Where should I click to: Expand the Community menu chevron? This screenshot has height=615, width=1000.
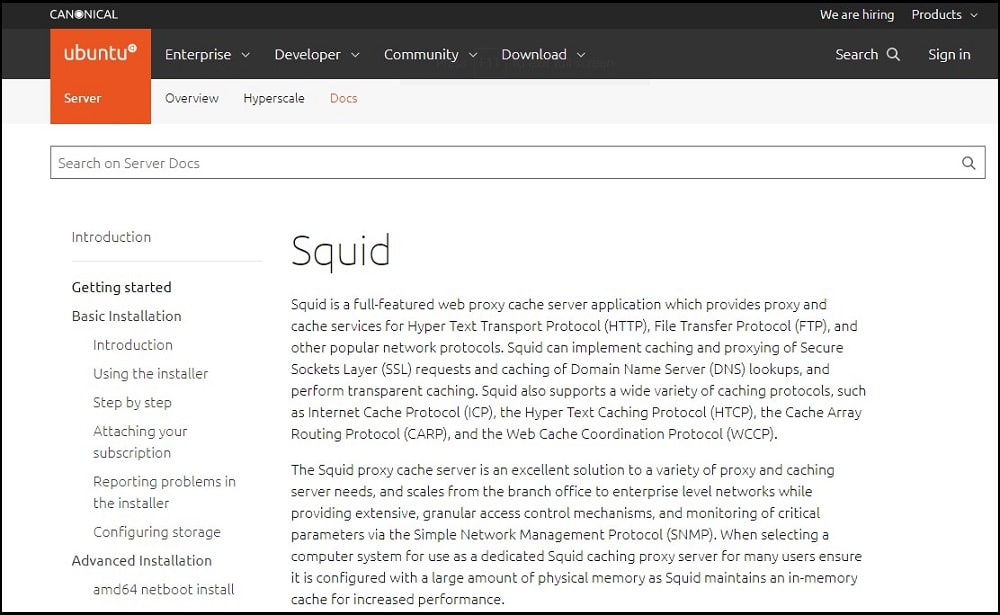(473, 56)
